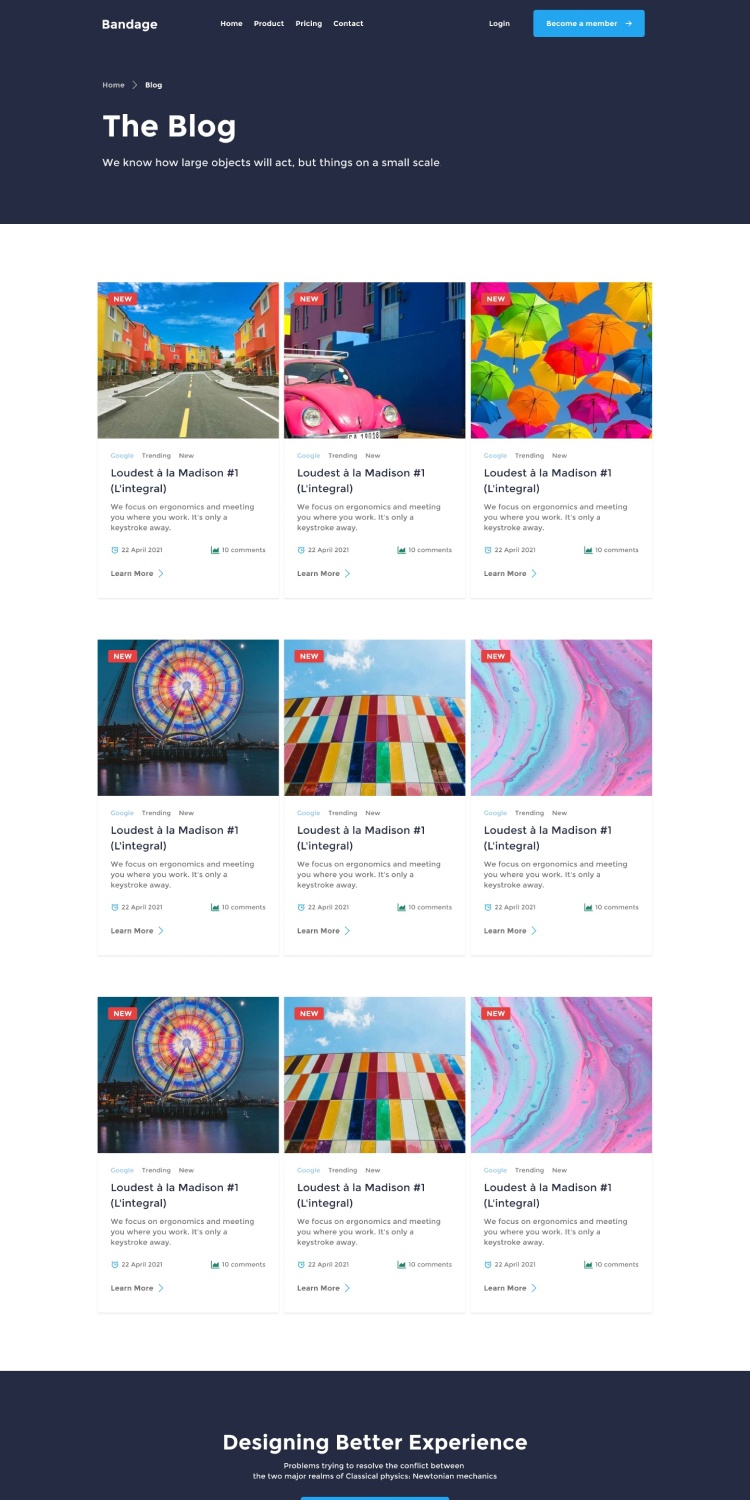The width and height of the screenshot is (750, 1500).
Task: Click the NEW badge on the umbrellas image
Action: [x=496, y=299]
